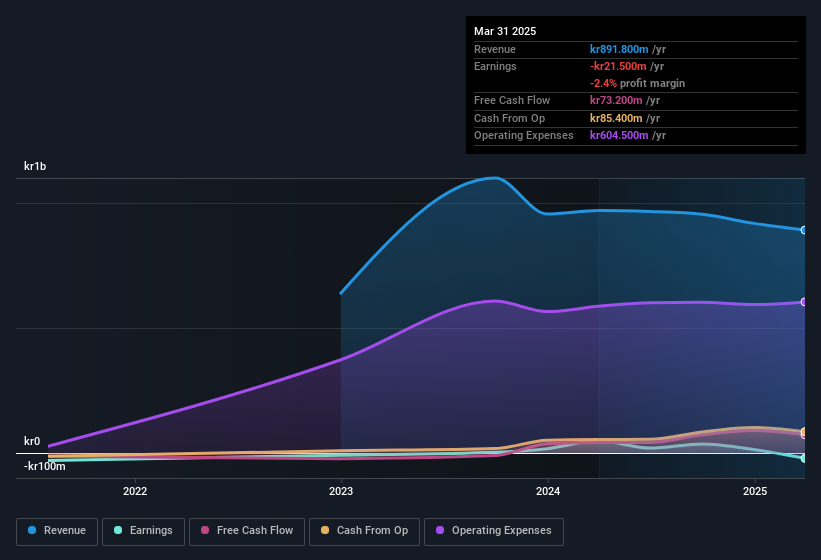Click the kr73.200m free cash flow value
Image resolution: width=821 pixels, height=560 pixels.
click(x=616, y=100)
